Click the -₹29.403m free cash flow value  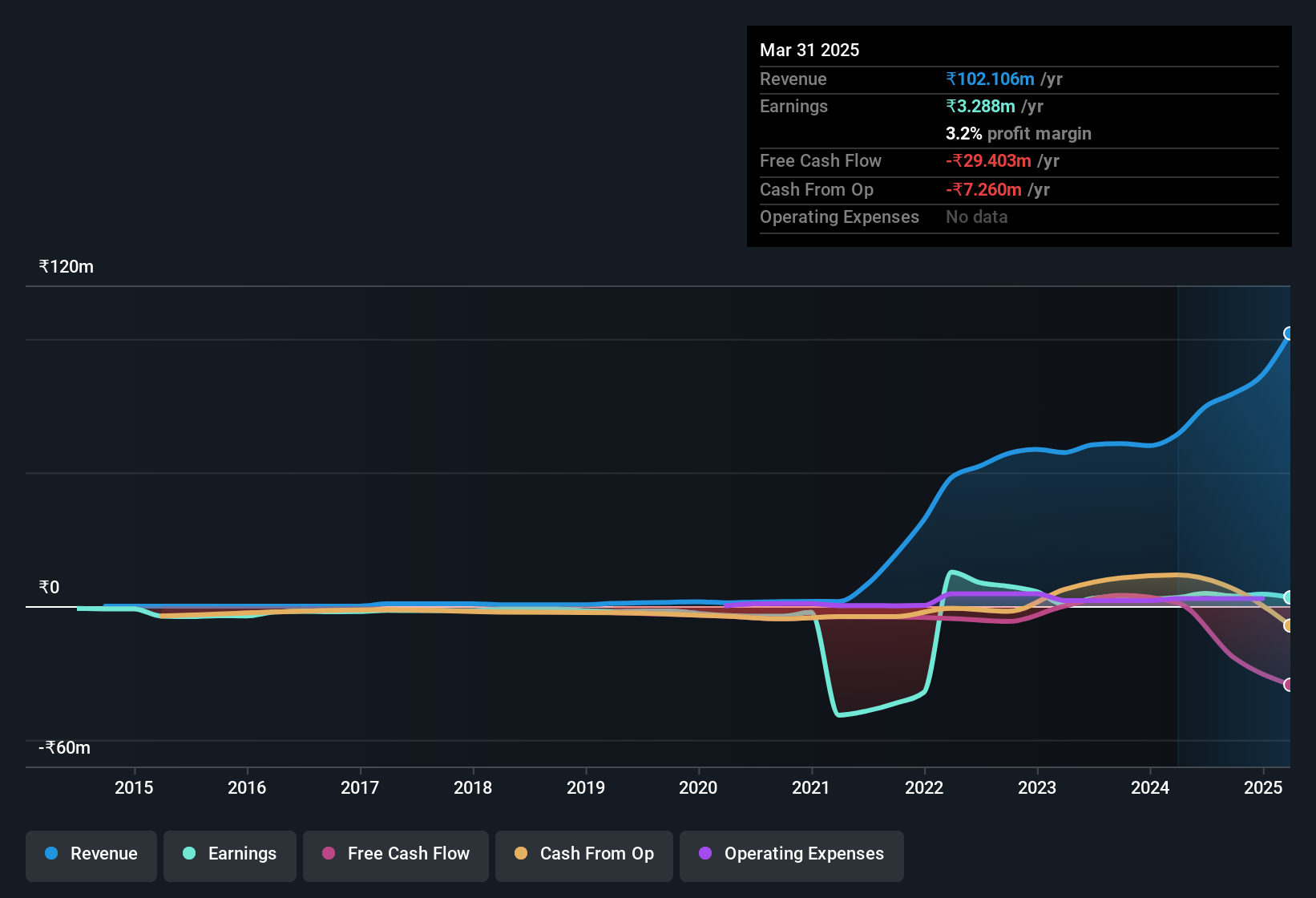point(988,160)
